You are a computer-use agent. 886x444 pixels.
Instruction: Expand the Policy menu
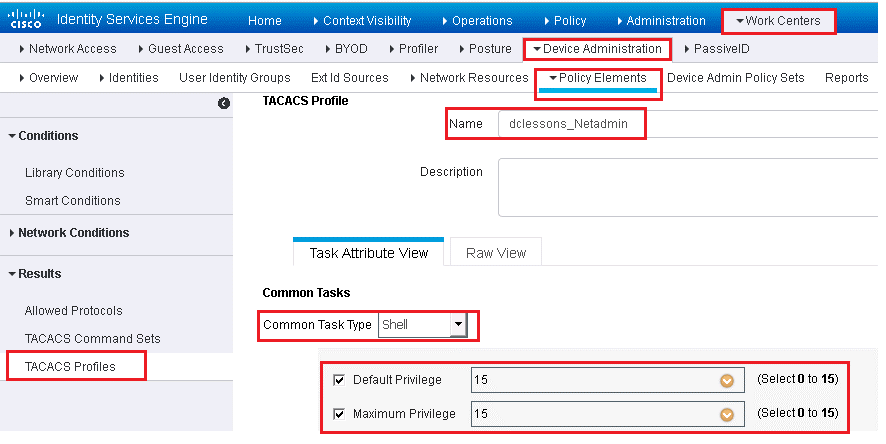565,21
